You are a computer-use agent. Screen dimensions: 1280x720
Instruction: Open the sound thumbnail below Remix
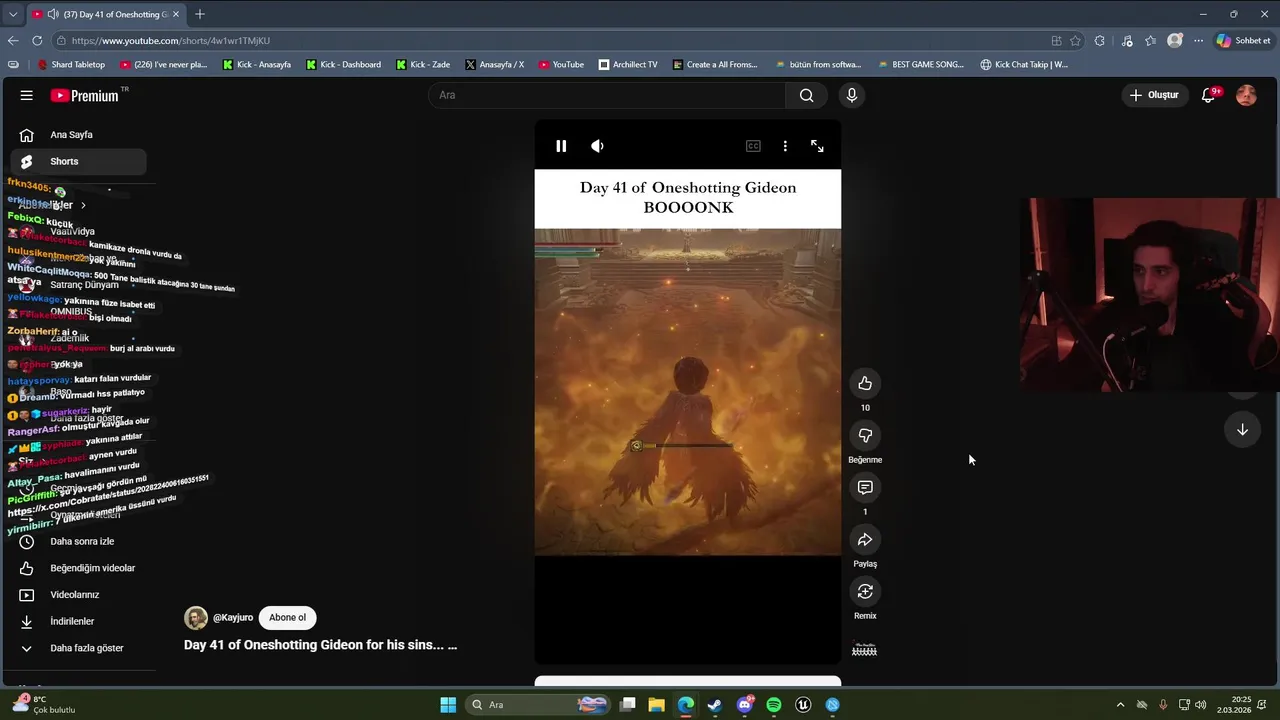point(864,650)
